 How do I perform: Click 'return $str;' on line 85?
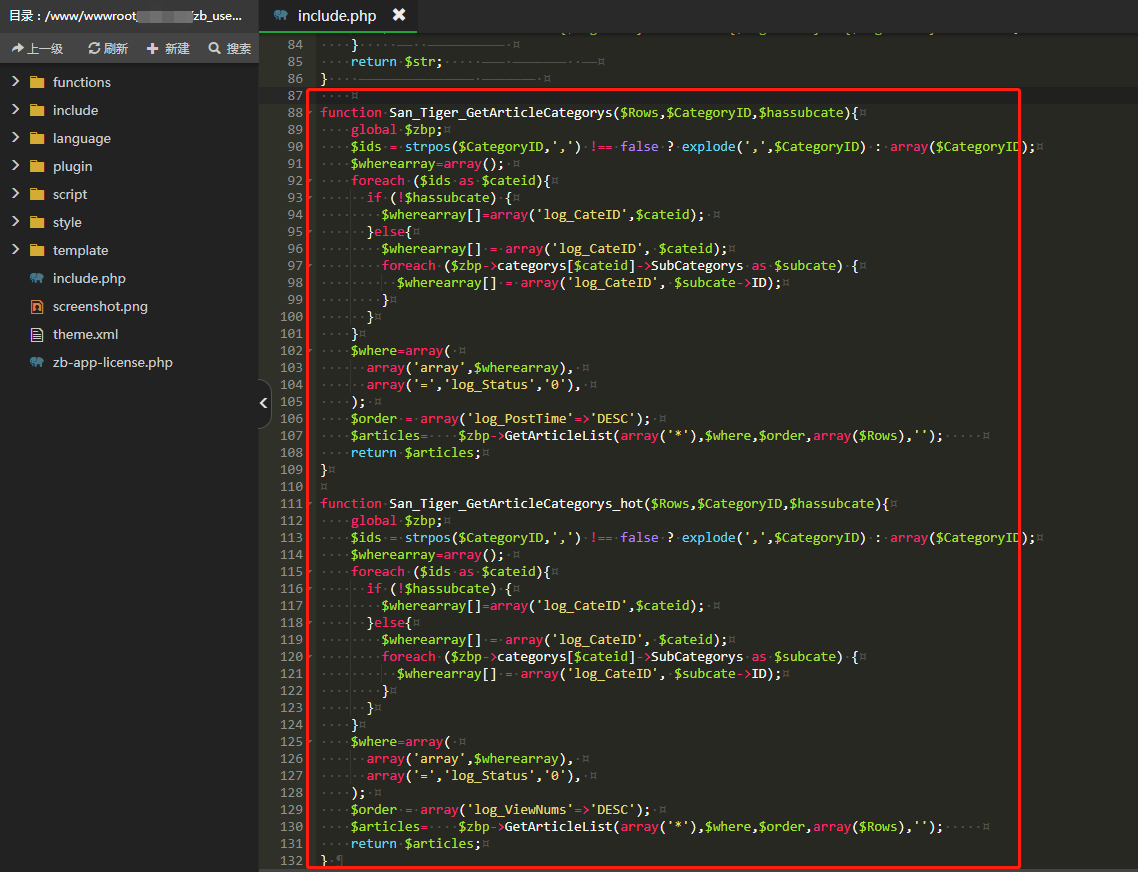[396, 62]
